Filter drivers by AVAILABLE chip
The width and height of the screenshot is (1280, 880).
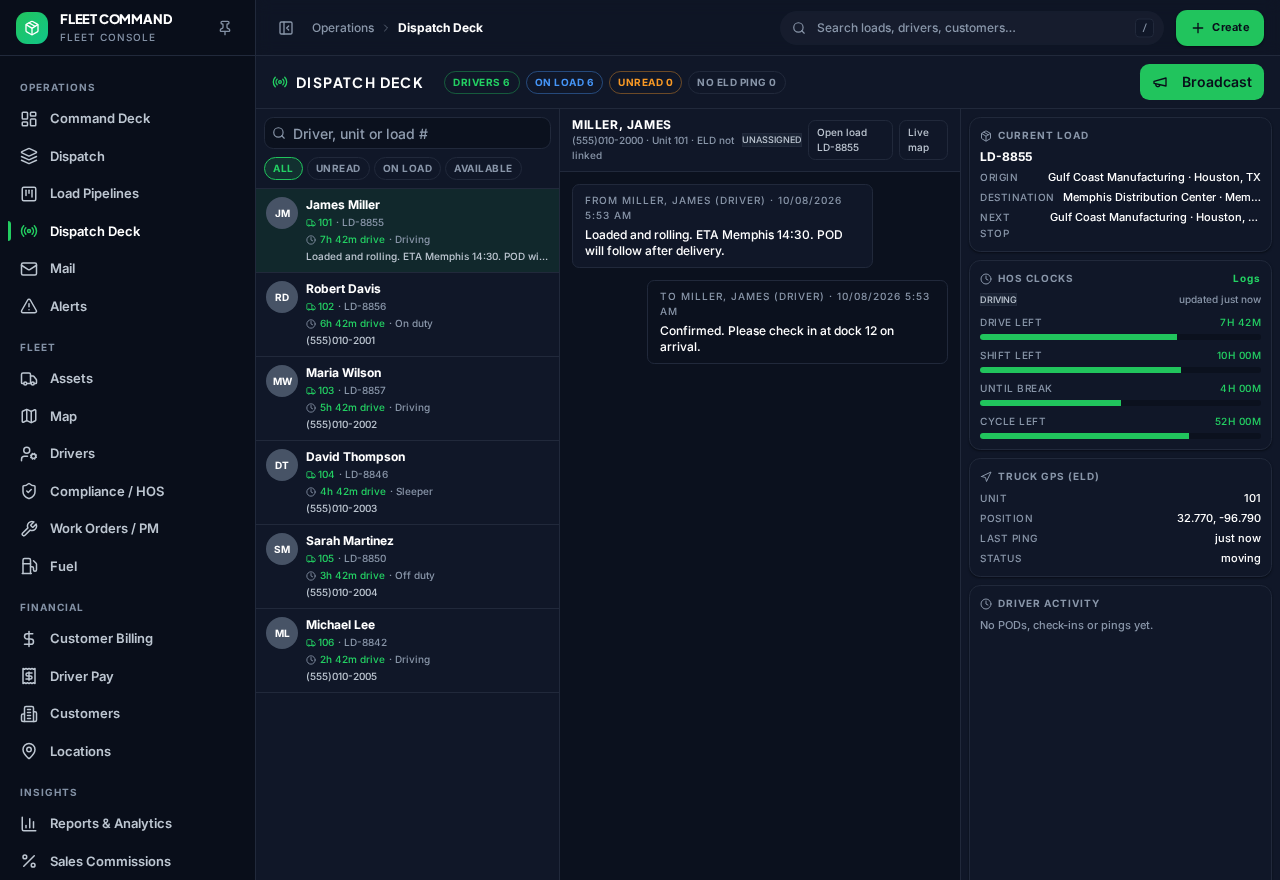point(483,168)
